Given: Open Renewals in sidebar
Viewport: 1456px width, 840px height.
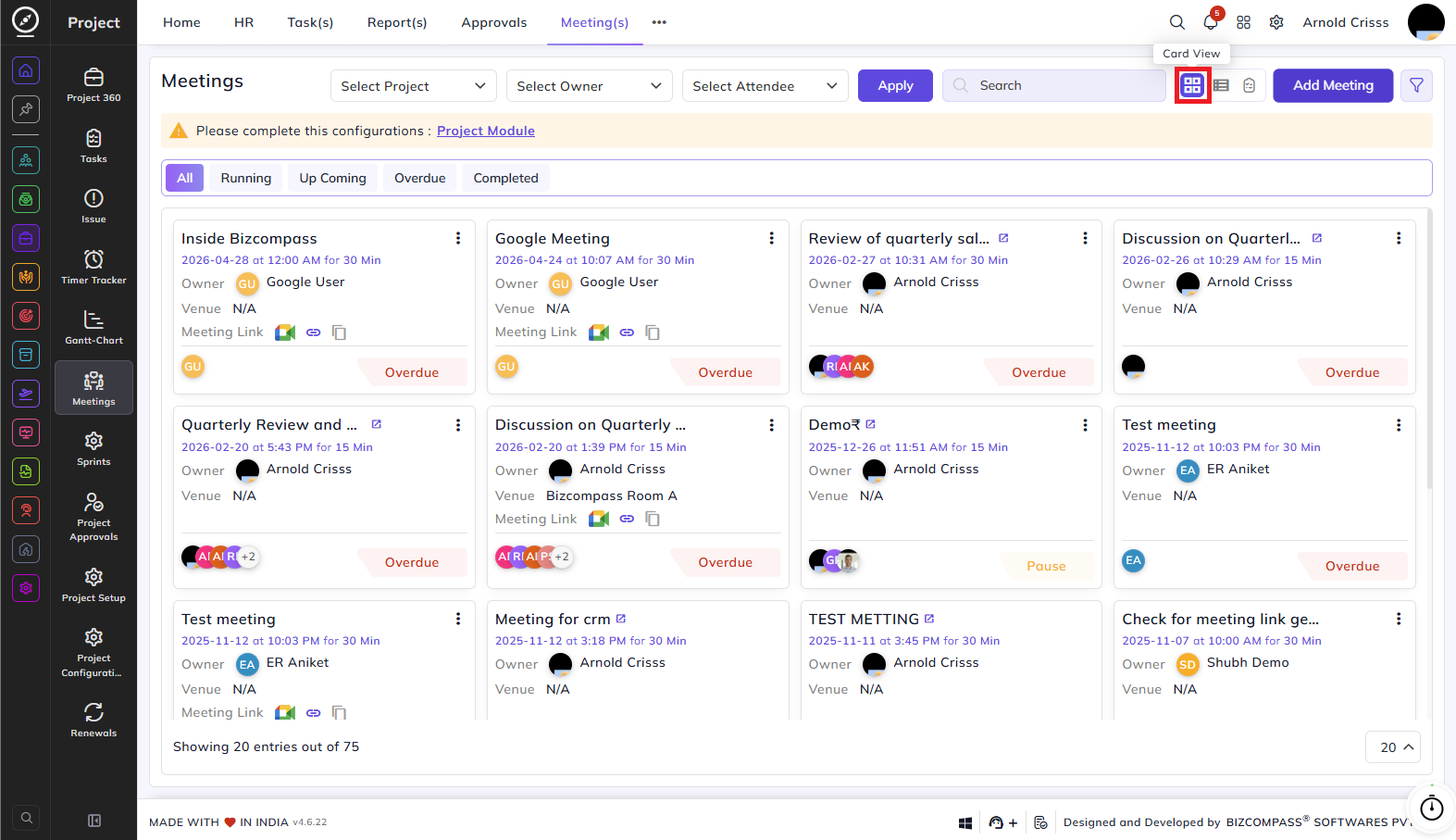Looking at the screenshot, I should pyautogui.click(x=93, y=720).
